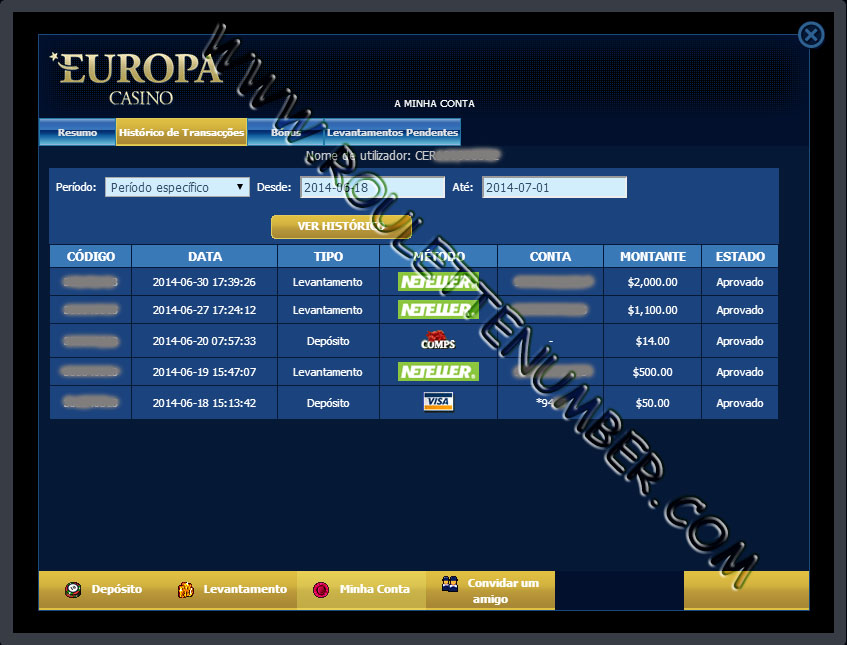This screenshot has height=645, width=847.
Task: Click the Ver Histórico button
Action: pos(341,226)
